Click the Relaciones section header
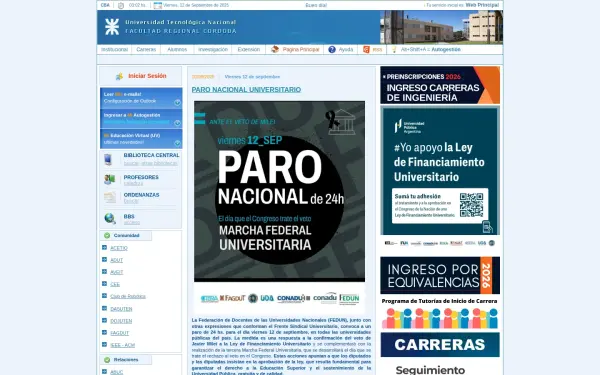The height and width of the screenshot is (375, 600). [x=126, y=360]
